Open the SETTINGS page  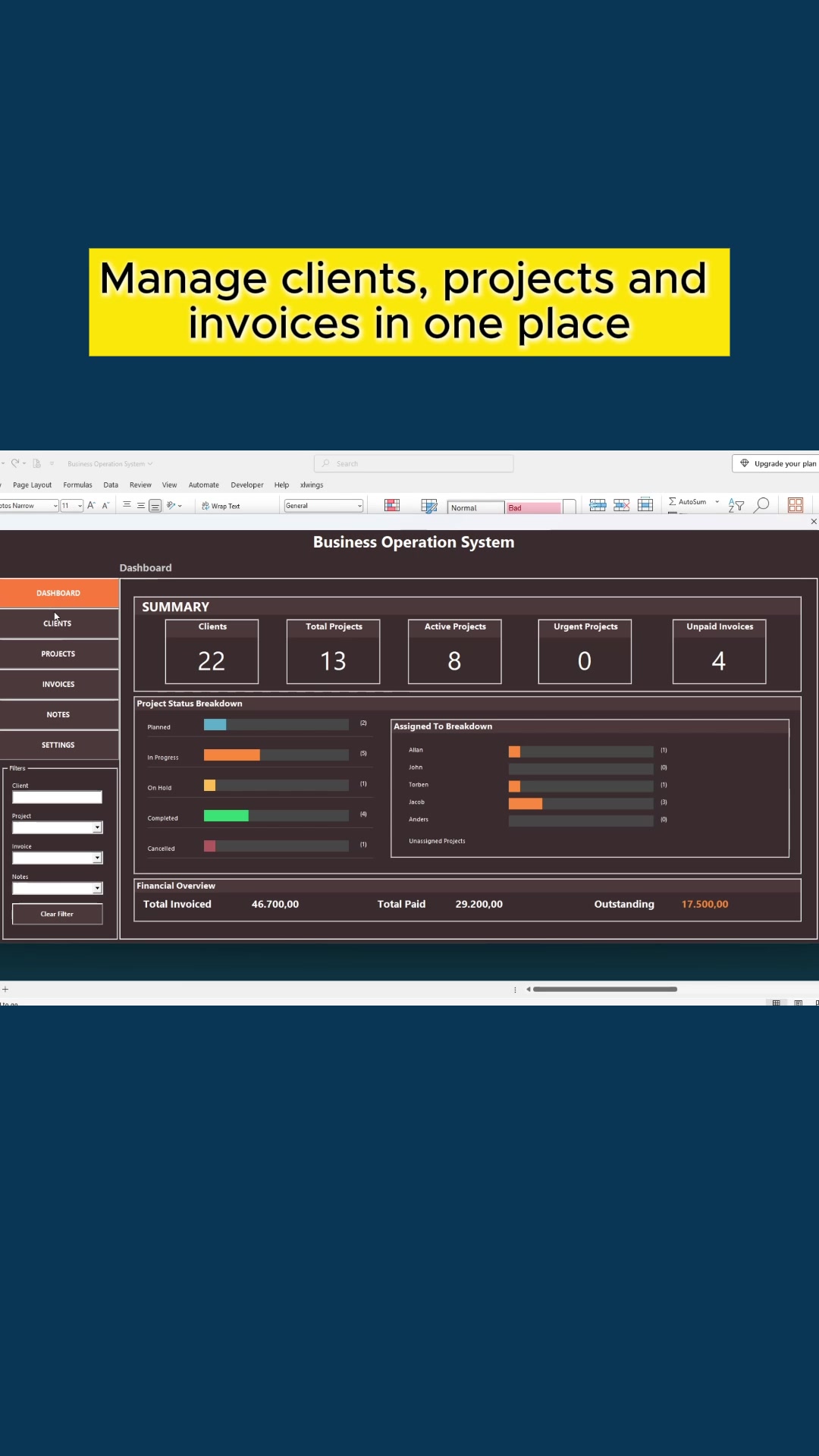pyautogui.click(x=59, y=745)
